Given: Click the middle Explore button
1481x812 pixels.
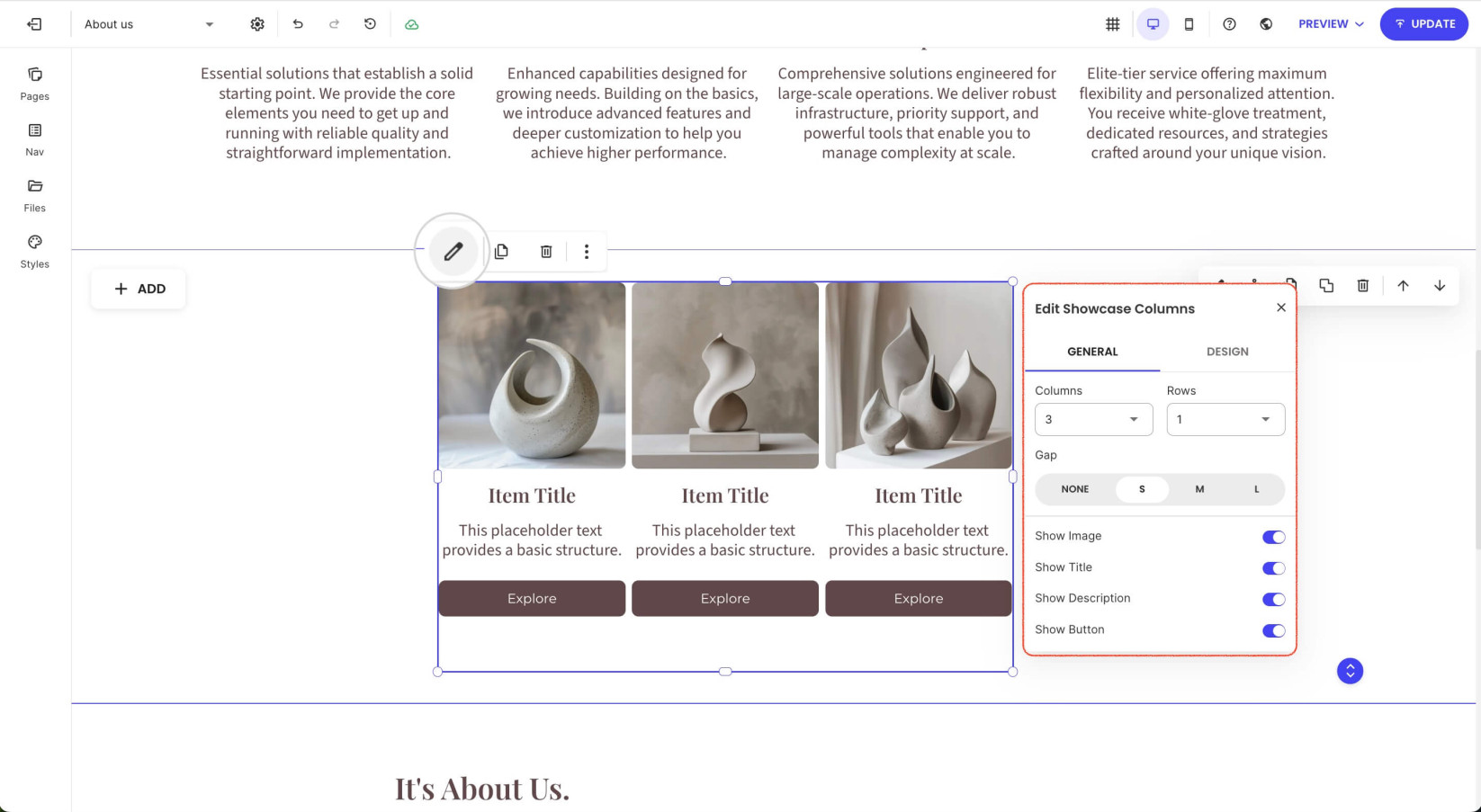Looking at the screenshot, I should coord(725,598).
